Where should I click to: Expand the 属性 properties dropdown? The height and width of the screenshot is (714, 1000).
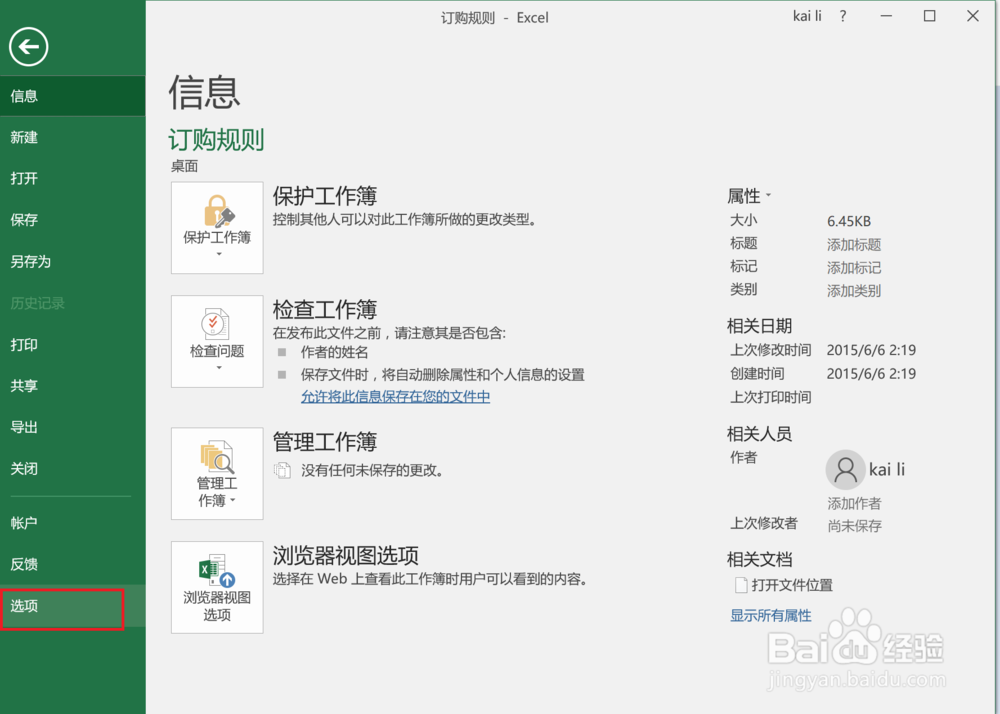click(749, 196)
